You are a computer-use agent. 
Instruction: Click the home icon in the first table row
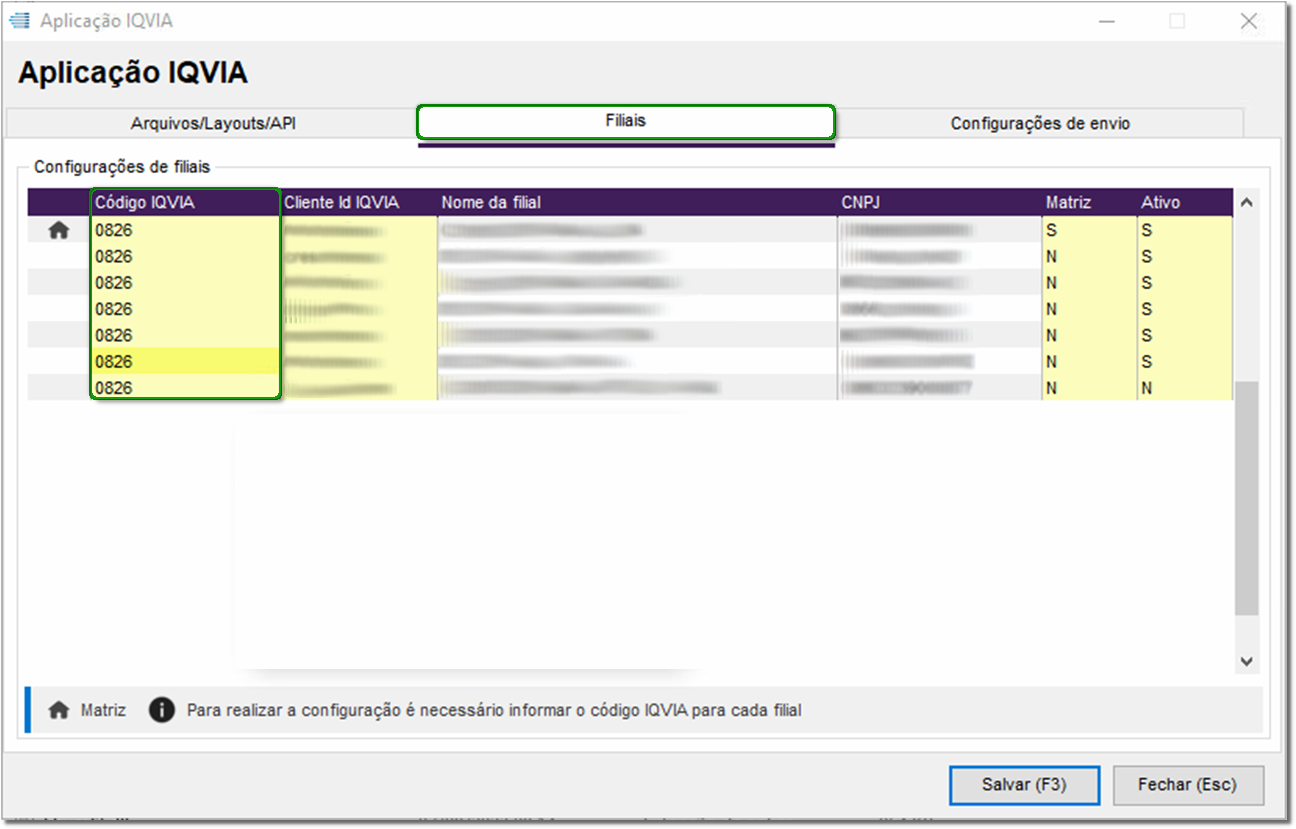tap(59, 230)
